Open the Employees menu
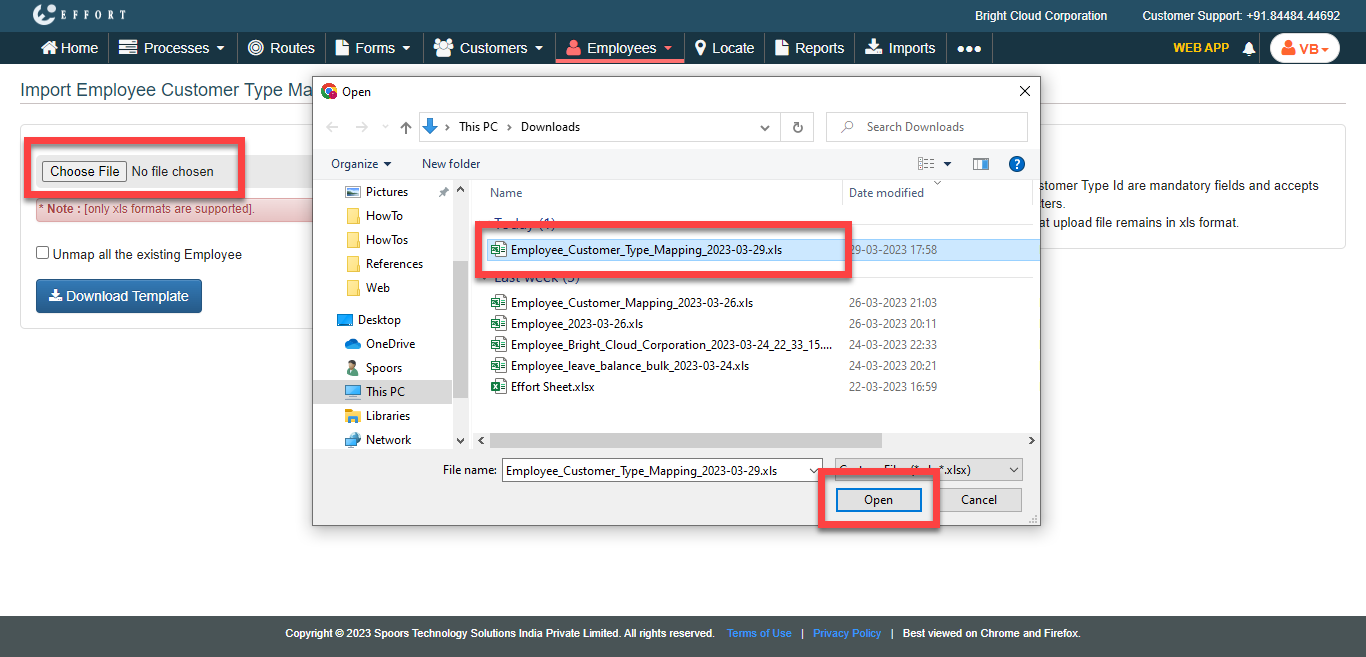 click(620, 48)
